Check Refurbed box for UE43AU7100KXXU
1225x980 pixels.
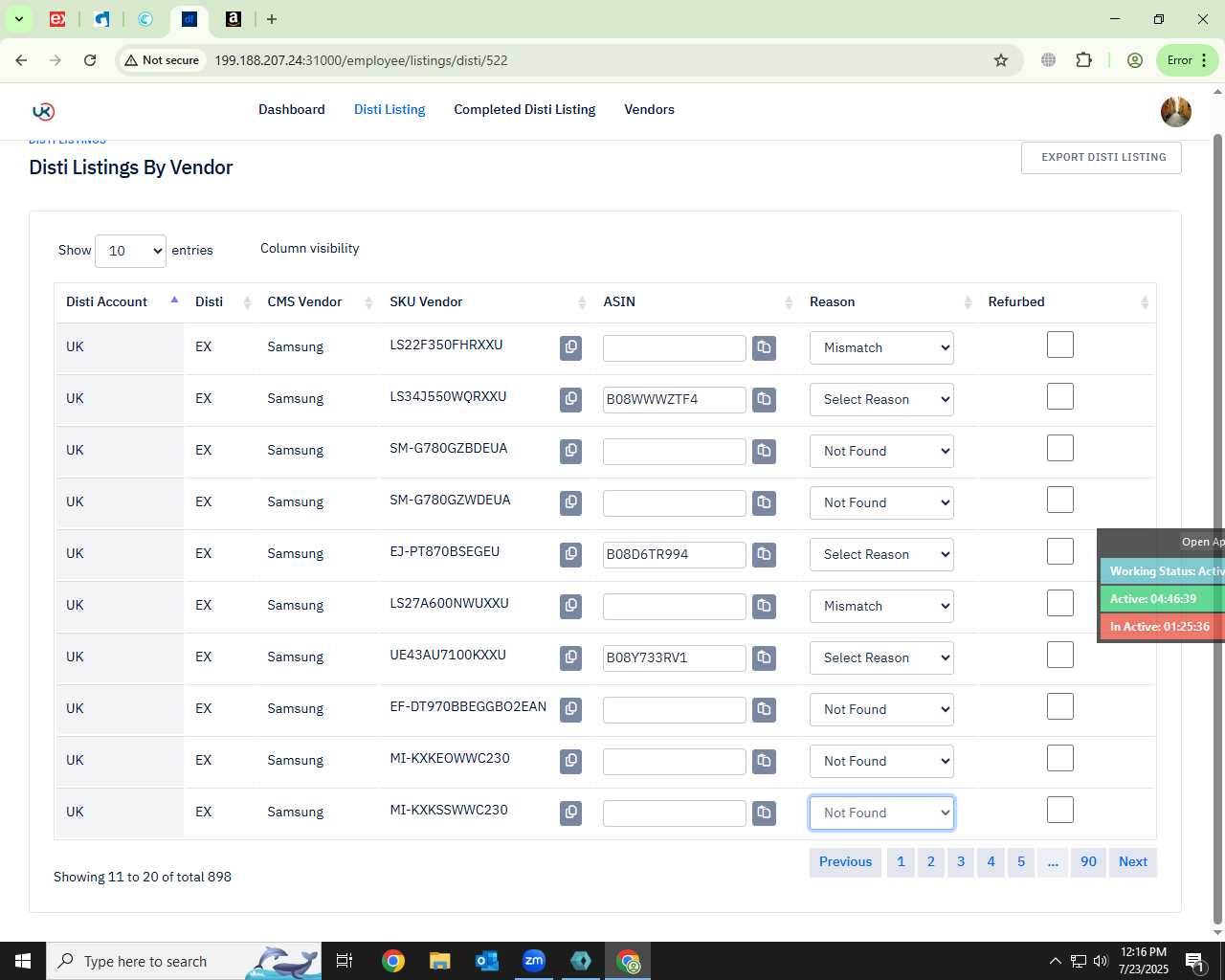point(1060,655)
